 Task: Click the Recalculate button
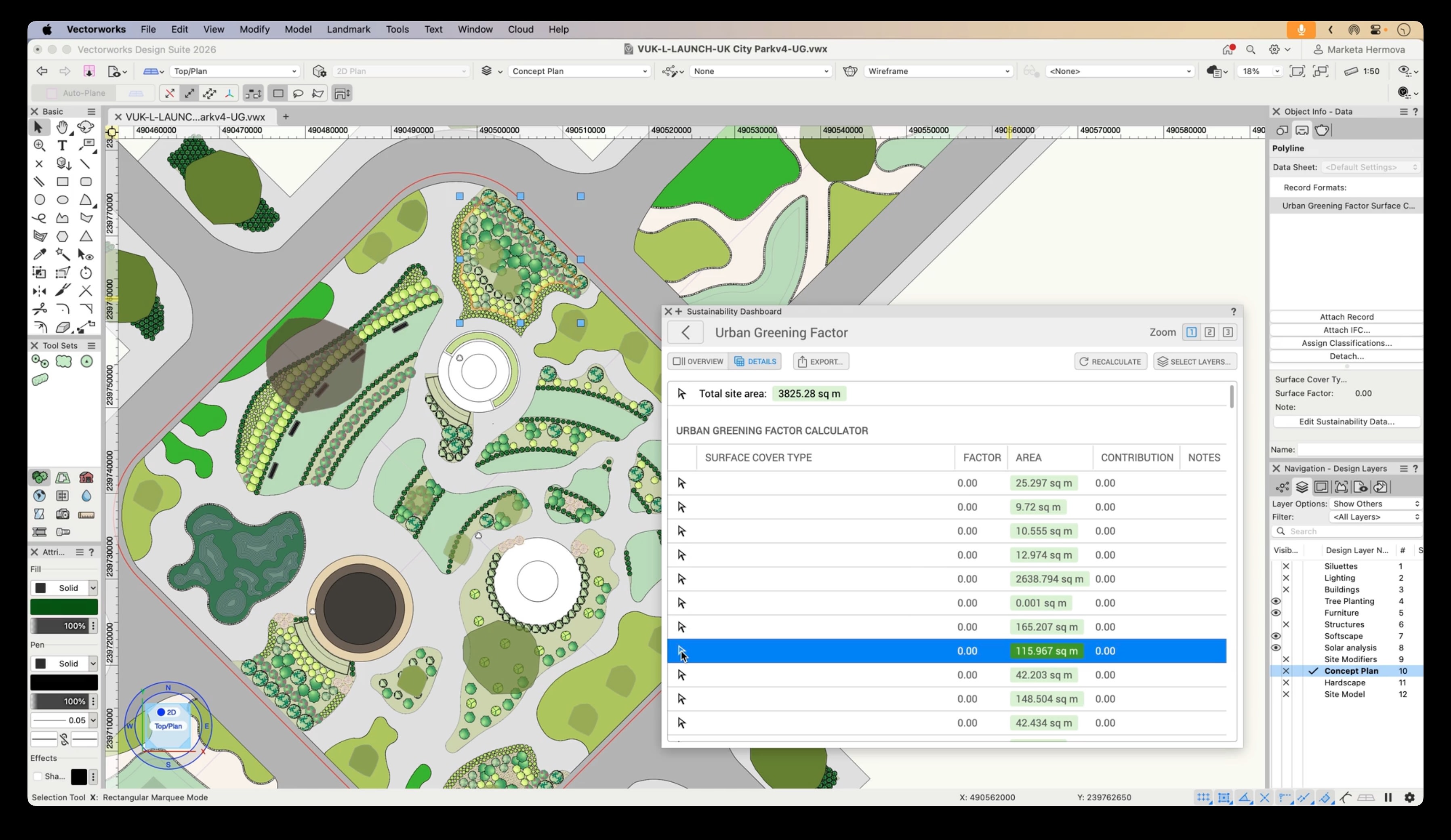(1110, 361)
